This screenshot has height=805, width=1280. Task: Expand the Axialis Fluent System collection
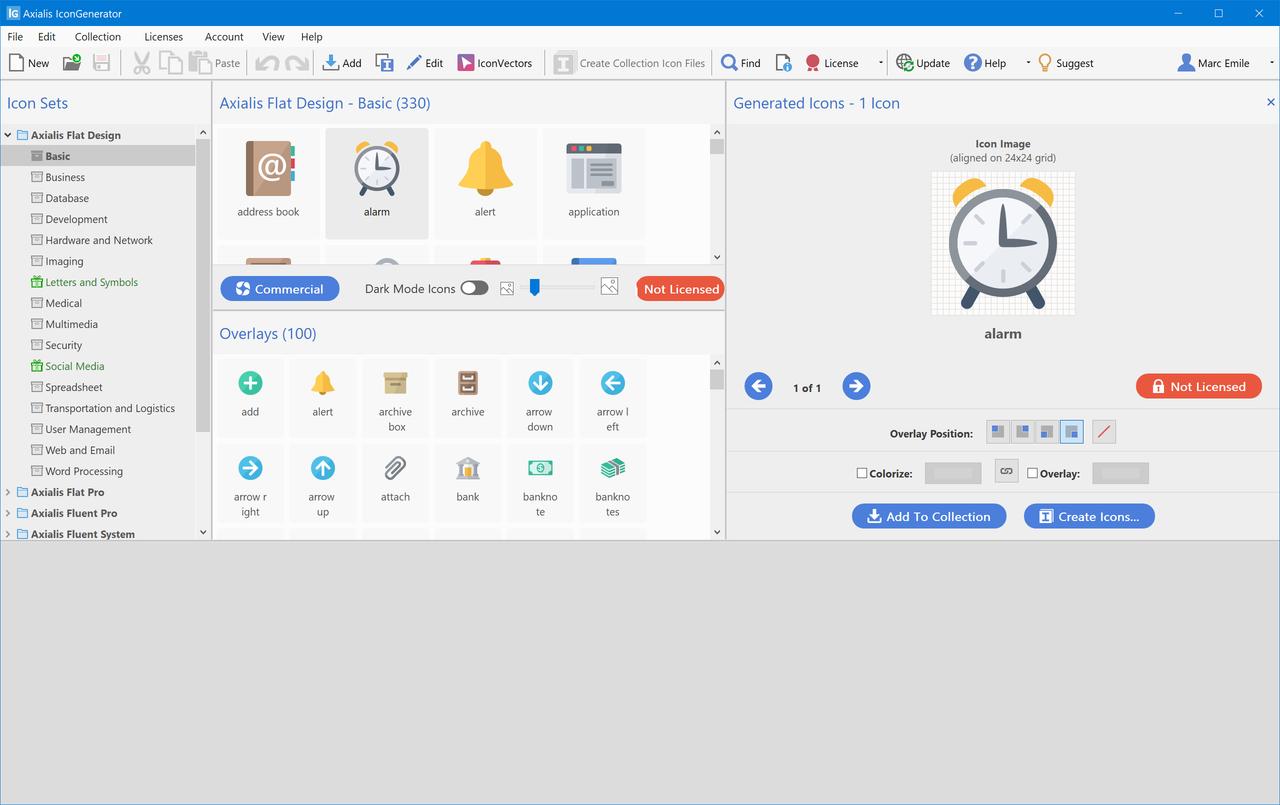tap(7, 533)
